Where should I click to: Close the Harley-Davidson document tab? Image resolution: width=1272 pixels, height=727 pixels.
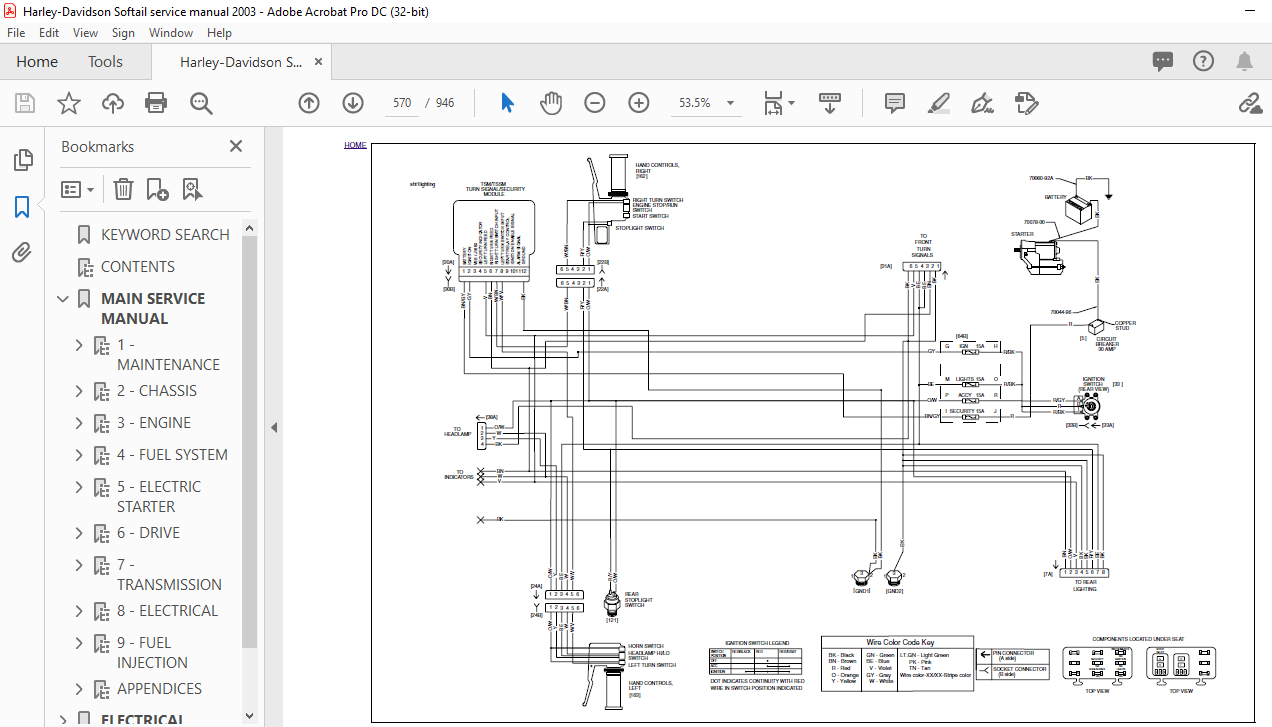319,62
